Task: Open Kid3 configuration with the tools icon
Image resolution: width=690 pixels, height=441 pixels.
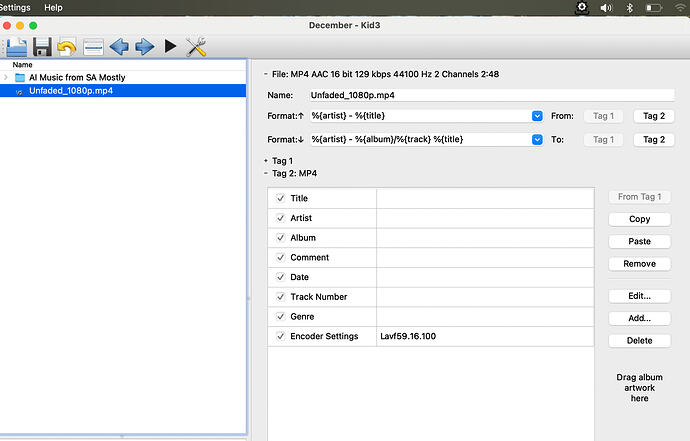Action: point(196,47)
